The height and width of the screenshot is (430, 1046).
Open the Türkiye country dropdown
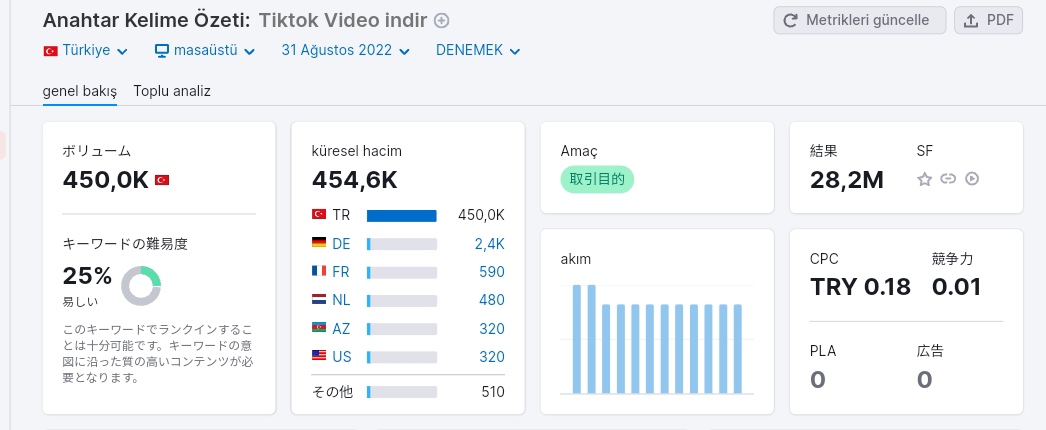coord(85,51)
